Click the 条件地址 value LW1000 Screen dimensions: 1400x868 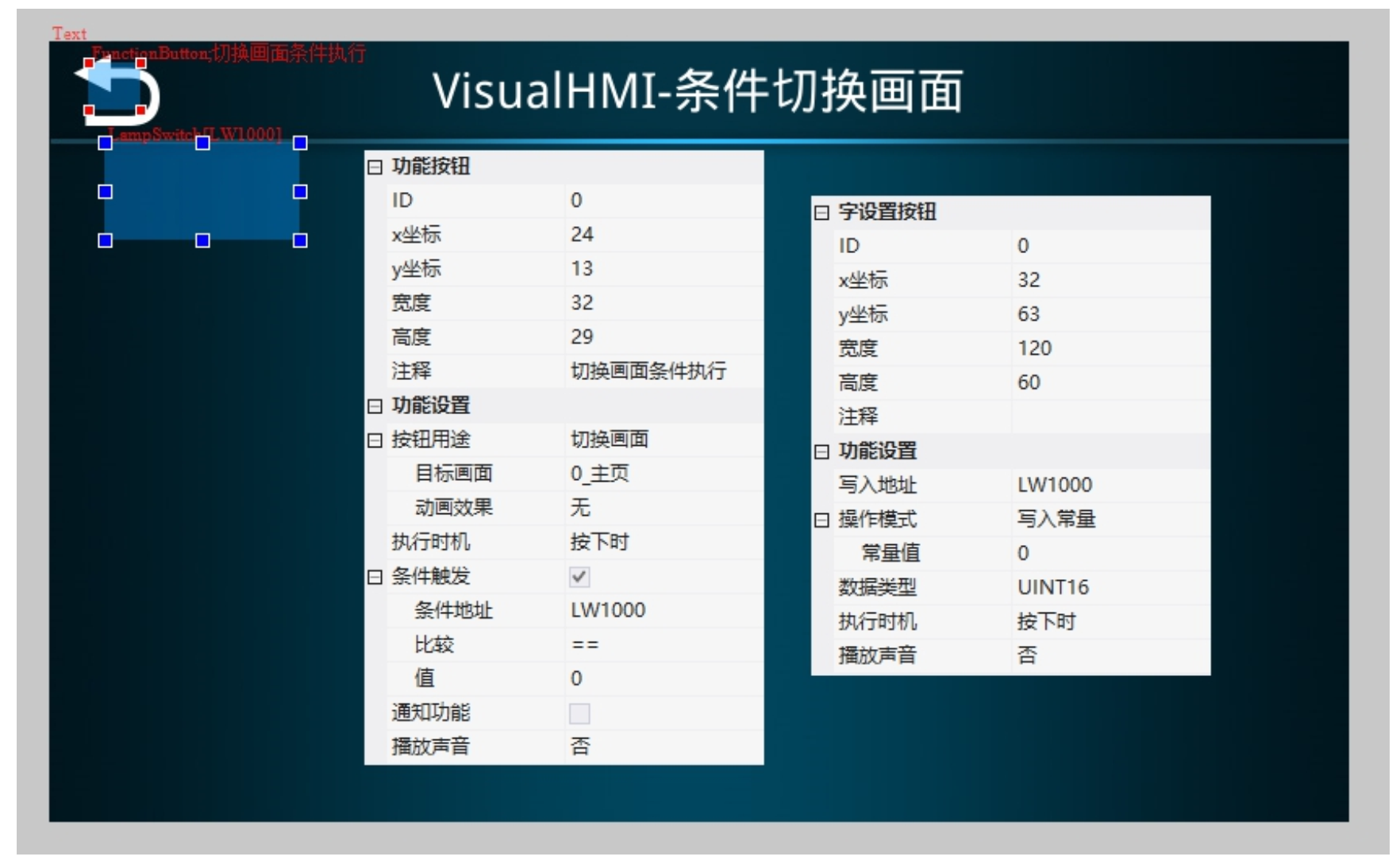(608, 610)
